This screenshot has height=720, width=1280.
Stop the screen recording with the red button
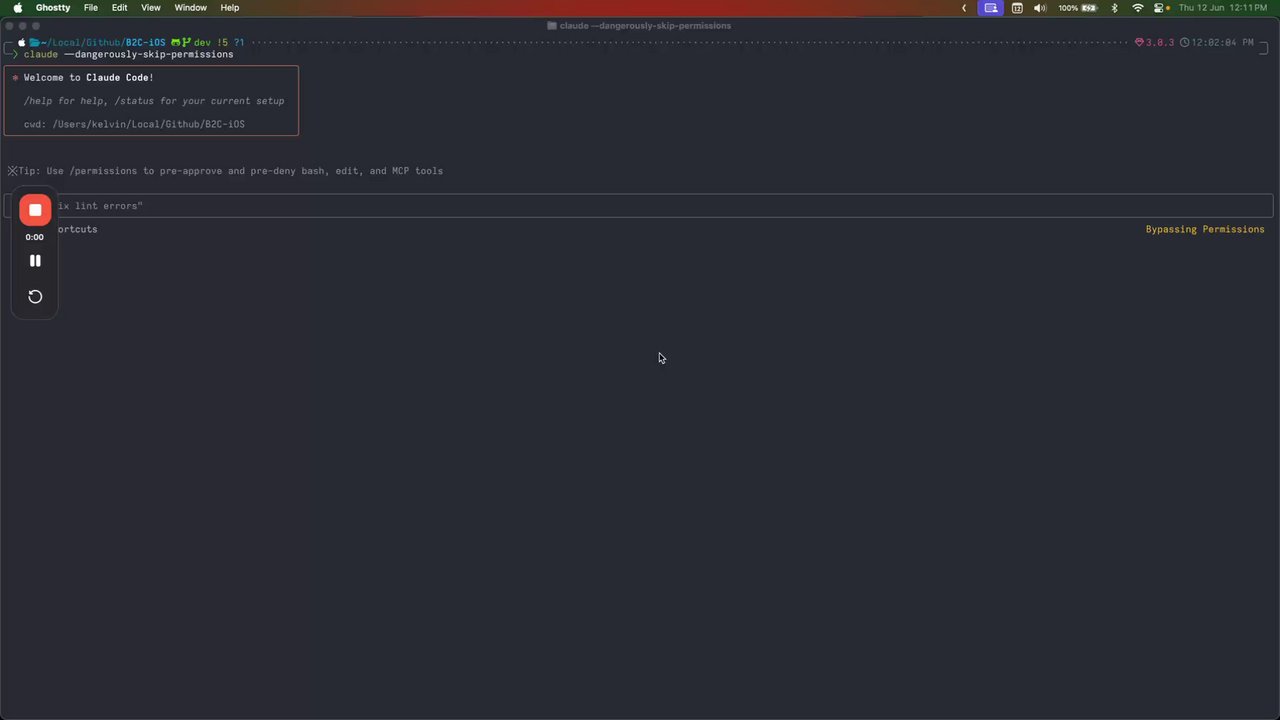click(x=35, y=210)
